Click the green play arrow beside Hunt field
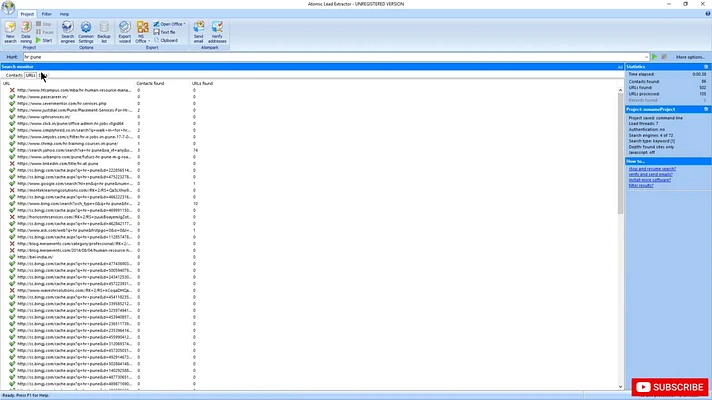 [655, 57]
